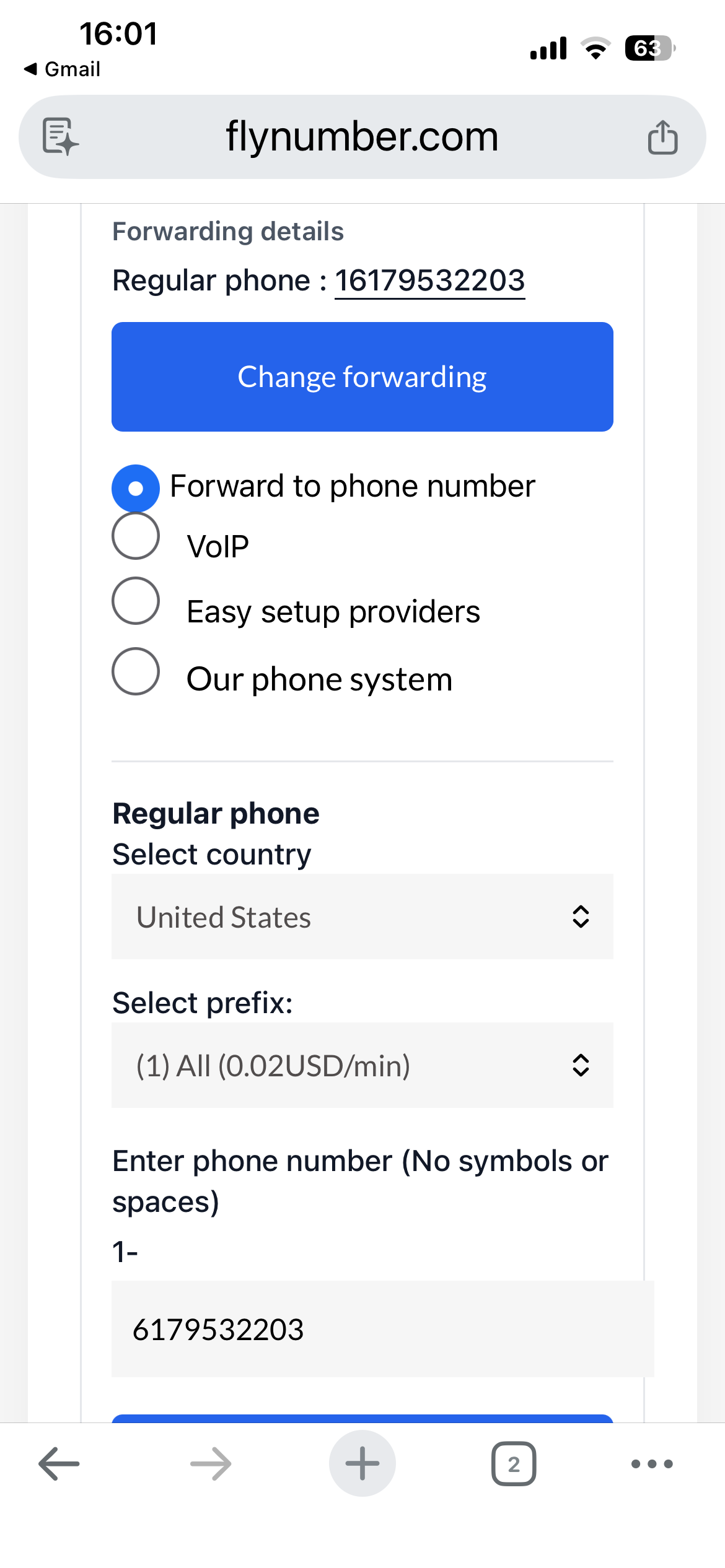Select Our phone system radio button
725x1568 pixels.
point(136,671)
